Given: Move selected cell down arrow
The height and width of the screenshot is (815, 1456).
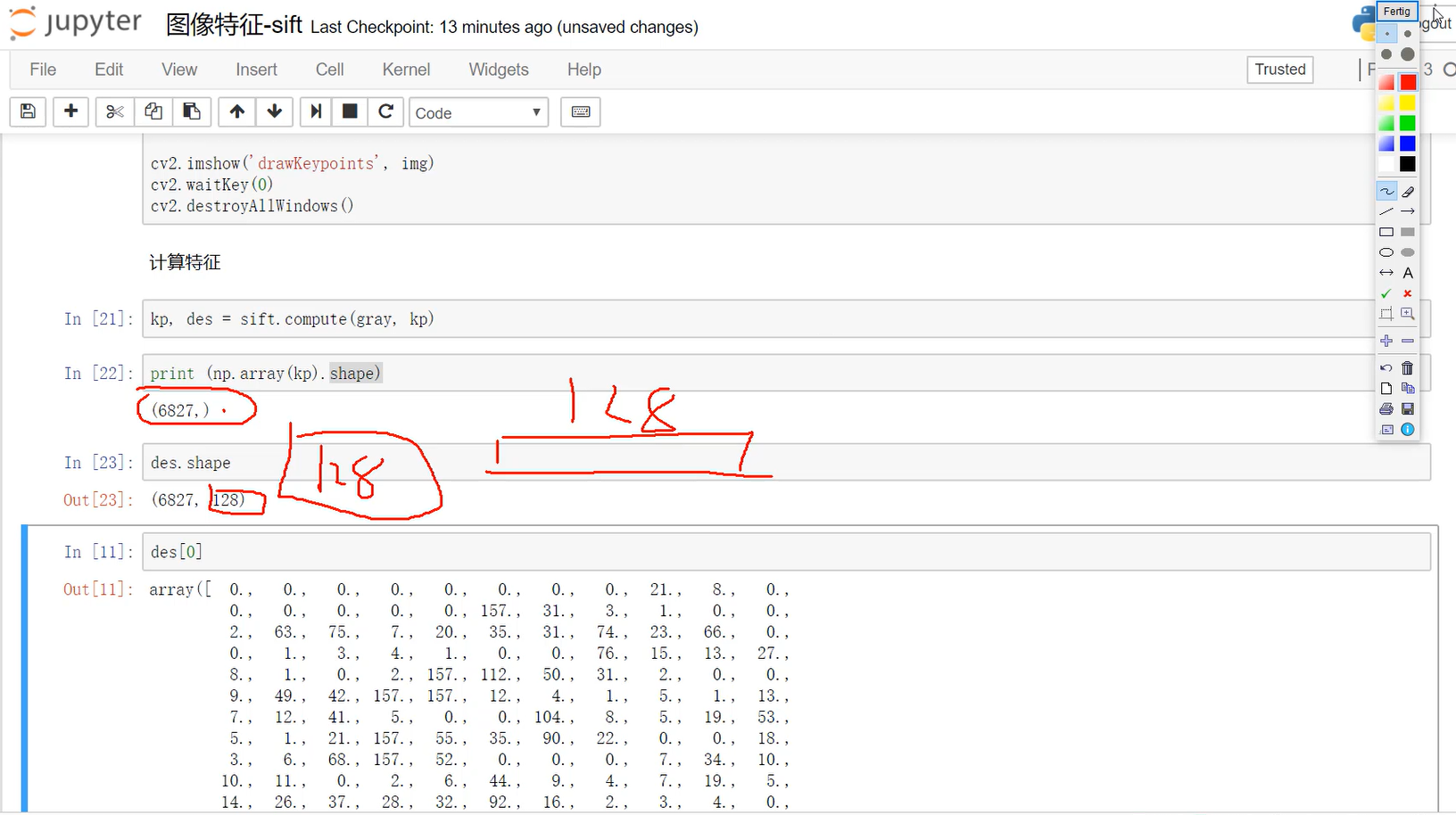Looking at the screenshot, I should 275,111.
